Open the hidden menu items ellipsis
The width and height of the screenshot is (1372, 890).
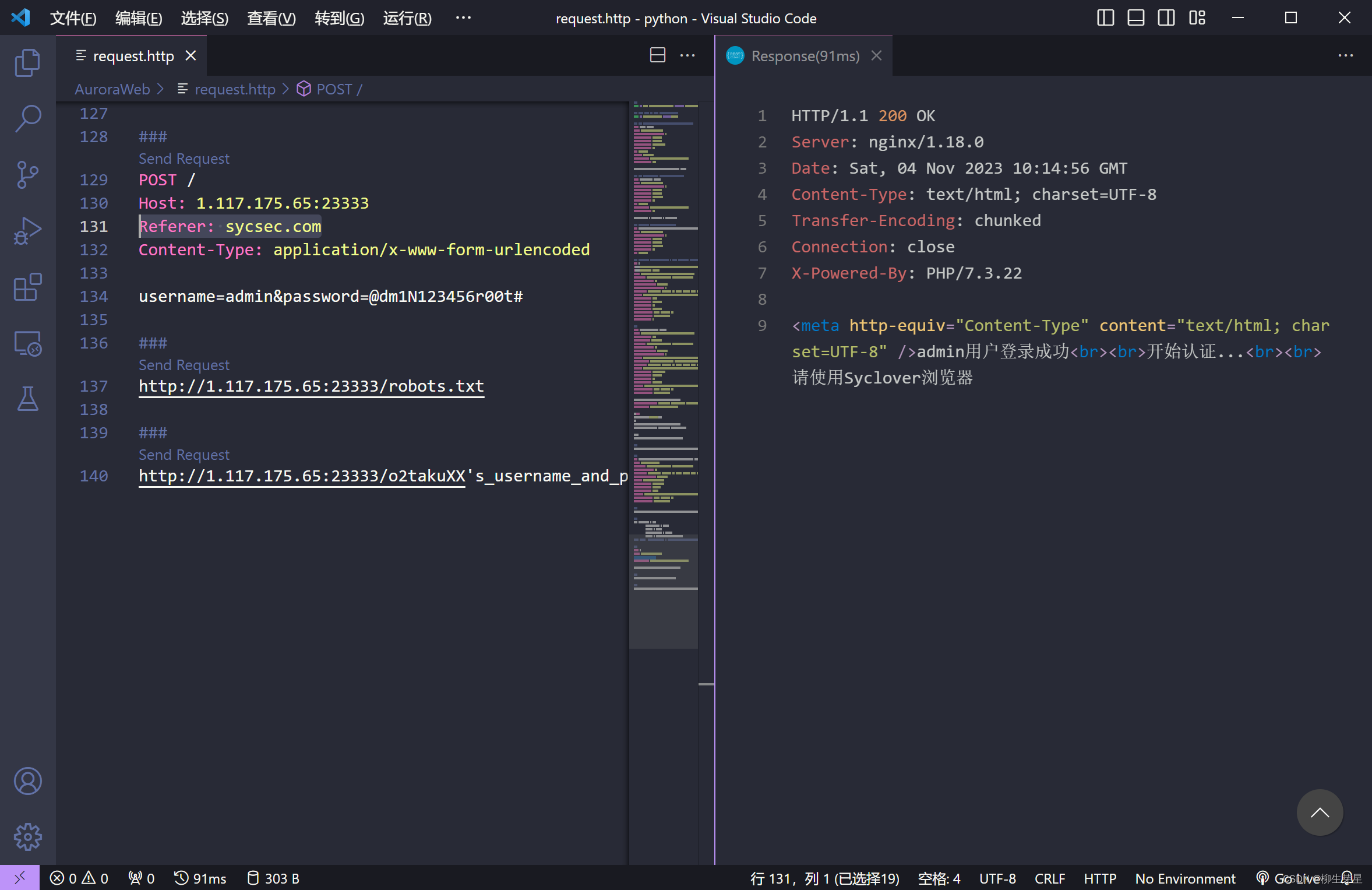(x=463, y=18)
